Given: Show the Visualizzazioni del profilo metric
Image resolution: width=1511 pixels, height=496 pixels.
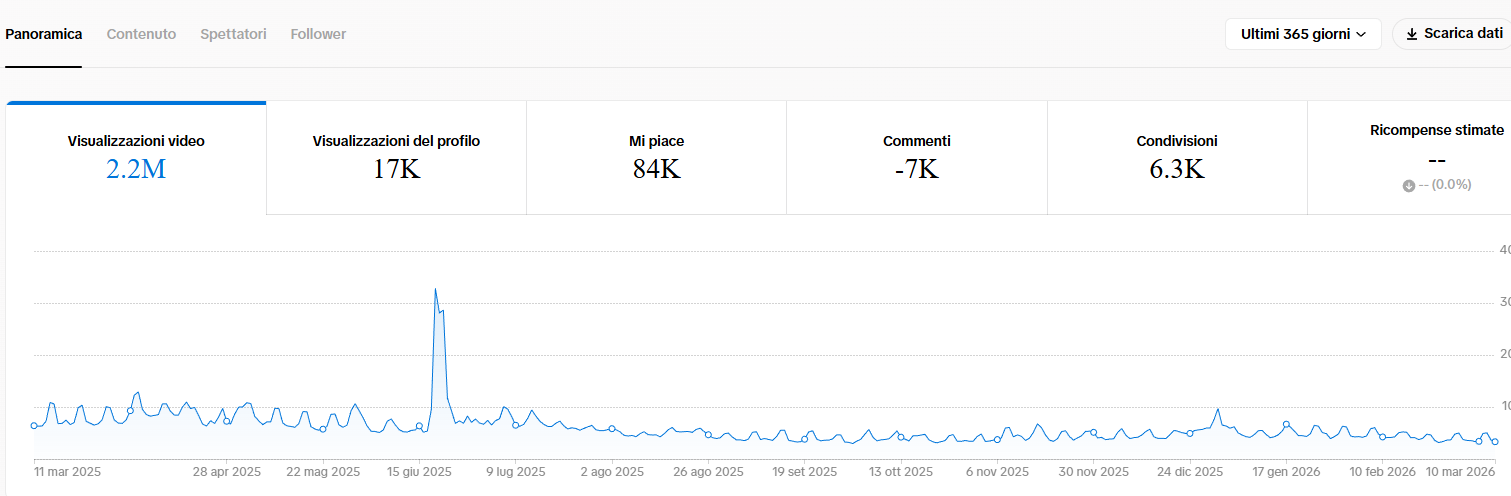Looking at the screenshot, I should point(396,158).
